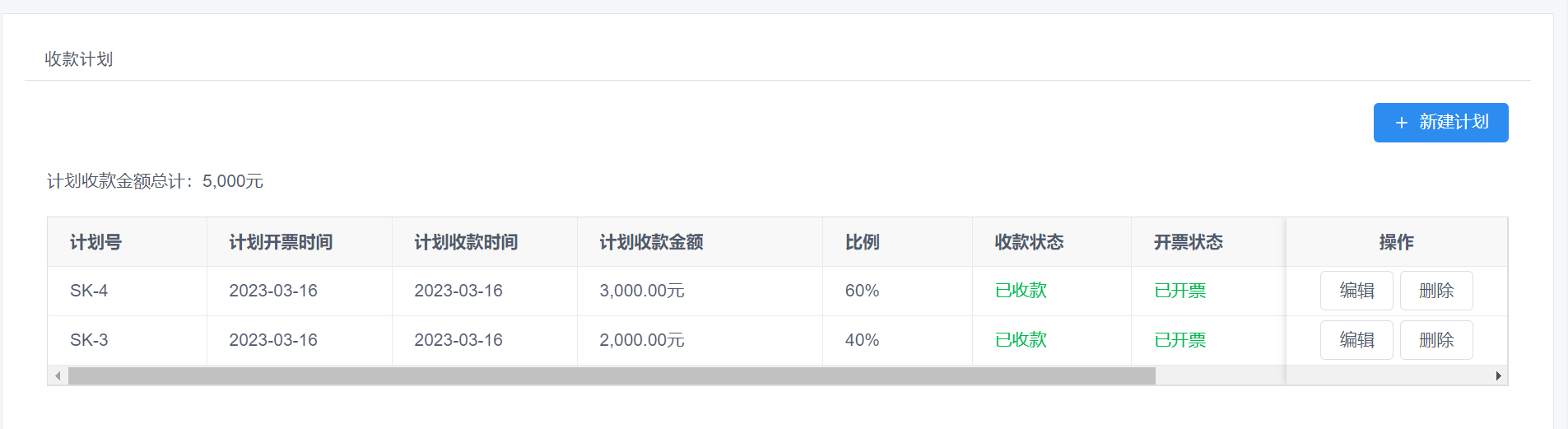Click 已开票 status in SK-3 row
Viewport: 1568px width, 429px height.
[1179, 340]
